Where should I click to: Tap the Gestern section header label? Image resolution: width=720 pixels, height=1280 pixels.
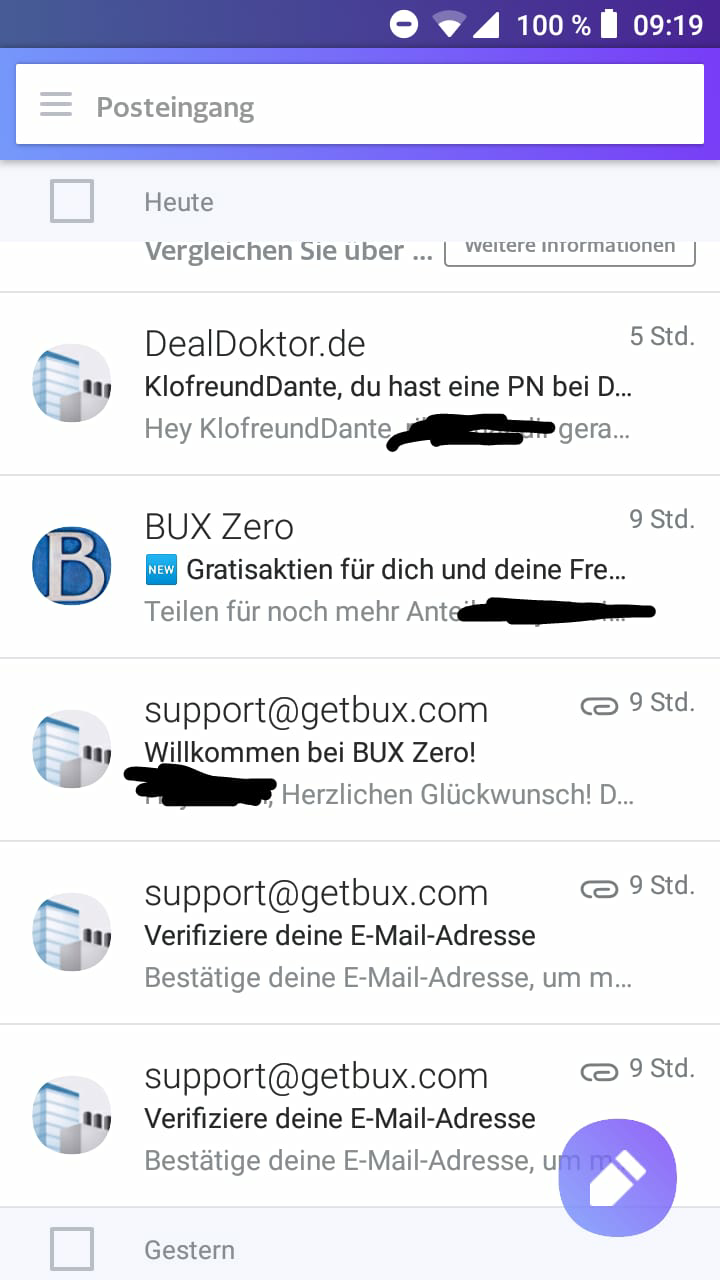(190, 1250)
